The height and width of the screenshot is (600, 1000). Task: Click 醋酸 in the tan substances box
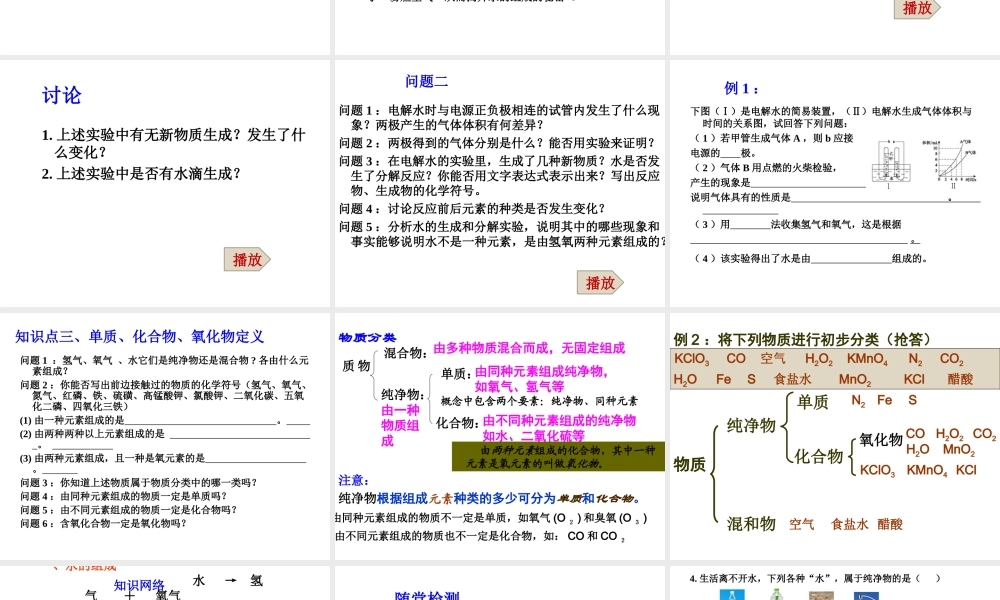[x=960, y=379]
